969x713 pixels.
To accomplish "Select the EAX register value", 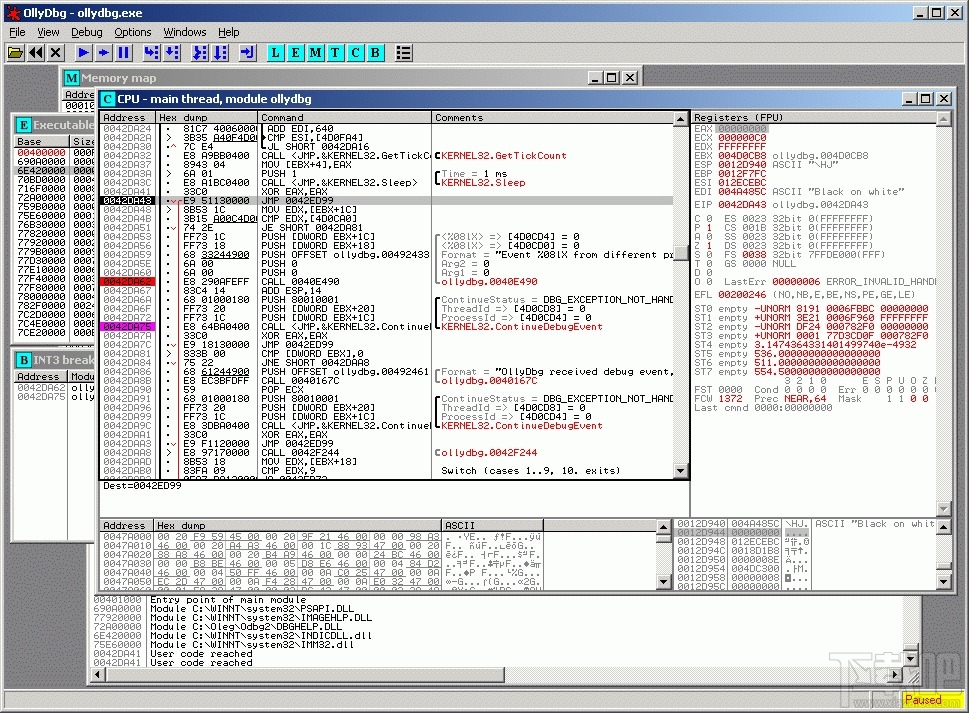I will coord(741,129).
